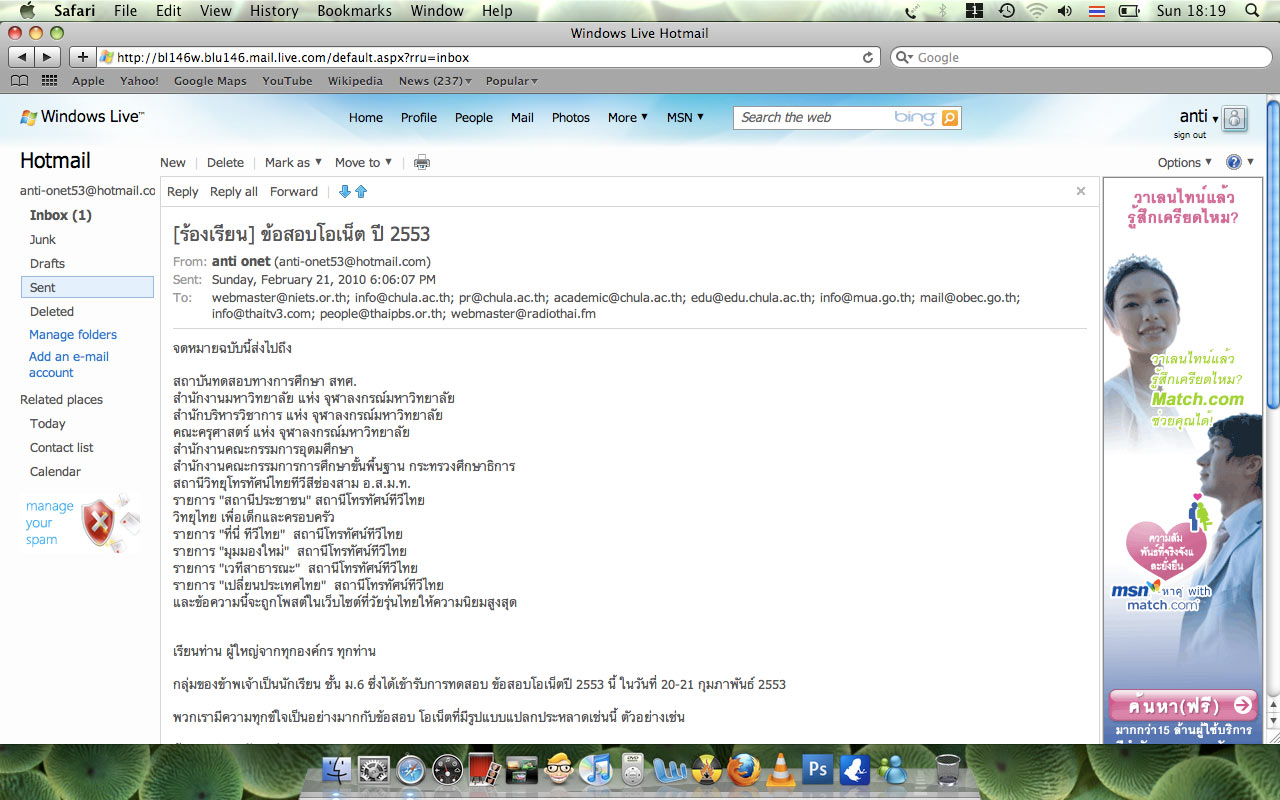Compose a New message
Image resolution: width=1280 pixels, height=800 pixels.
(173, 162)
